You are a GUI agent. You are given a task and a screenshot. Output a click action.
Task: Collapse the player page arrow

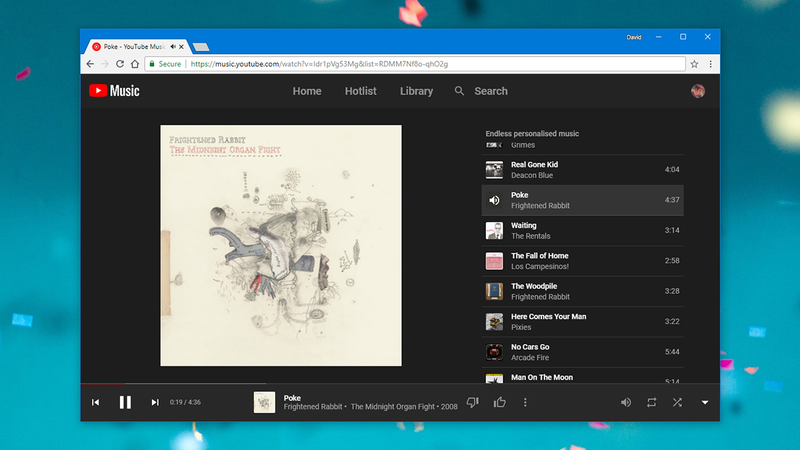(705, 403)
